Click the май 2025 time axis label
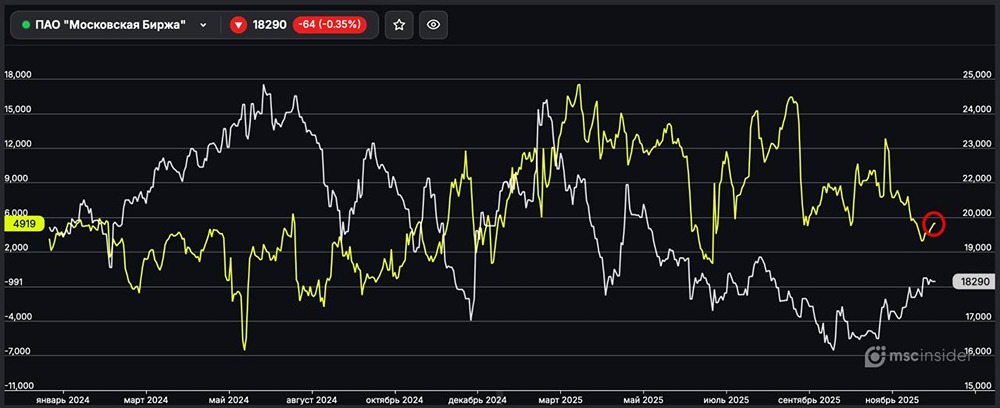1000x408 pixels. (x=643, y=400)
